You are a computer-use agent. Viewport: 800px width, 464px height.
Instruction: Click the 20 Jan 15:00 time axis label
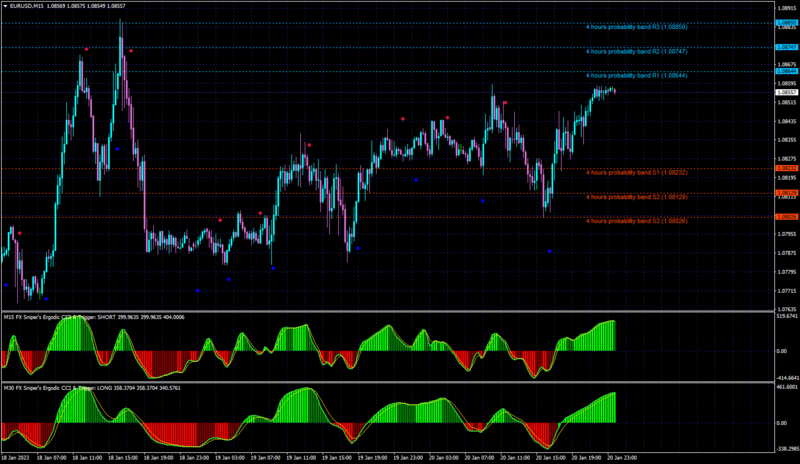pos(551,458)
